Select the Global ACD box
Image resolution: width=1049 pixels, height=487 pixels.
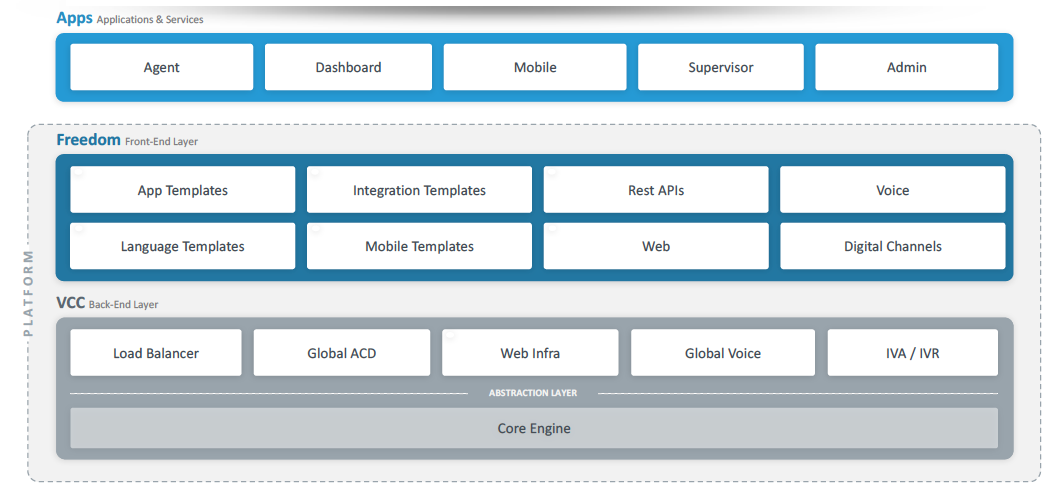point(342,353)
